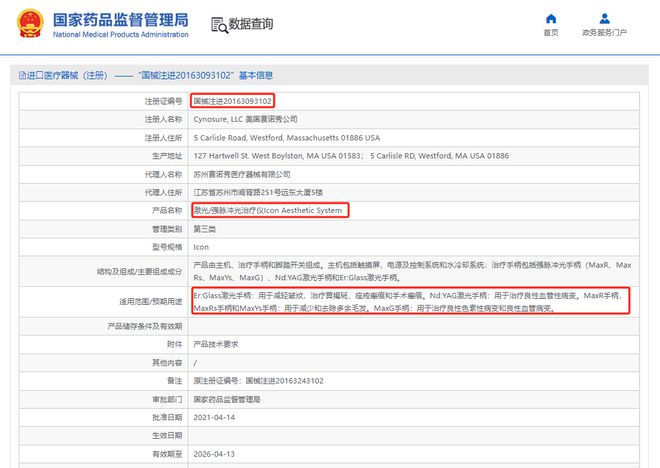660x468 pixels.
Task: Select registration number 国械注进20163093102 value
Action: (232, 101)
